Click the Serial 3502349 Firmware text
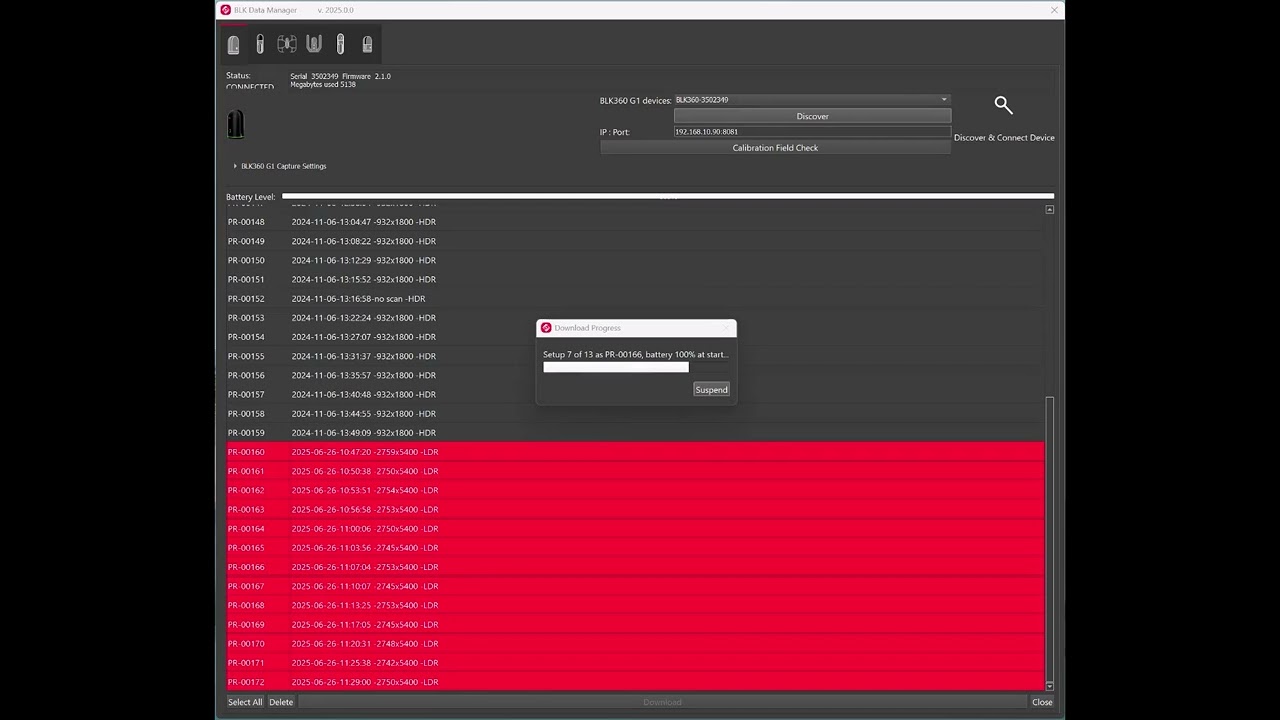The height and width of the screenshot is (720, 1280). 340,76
